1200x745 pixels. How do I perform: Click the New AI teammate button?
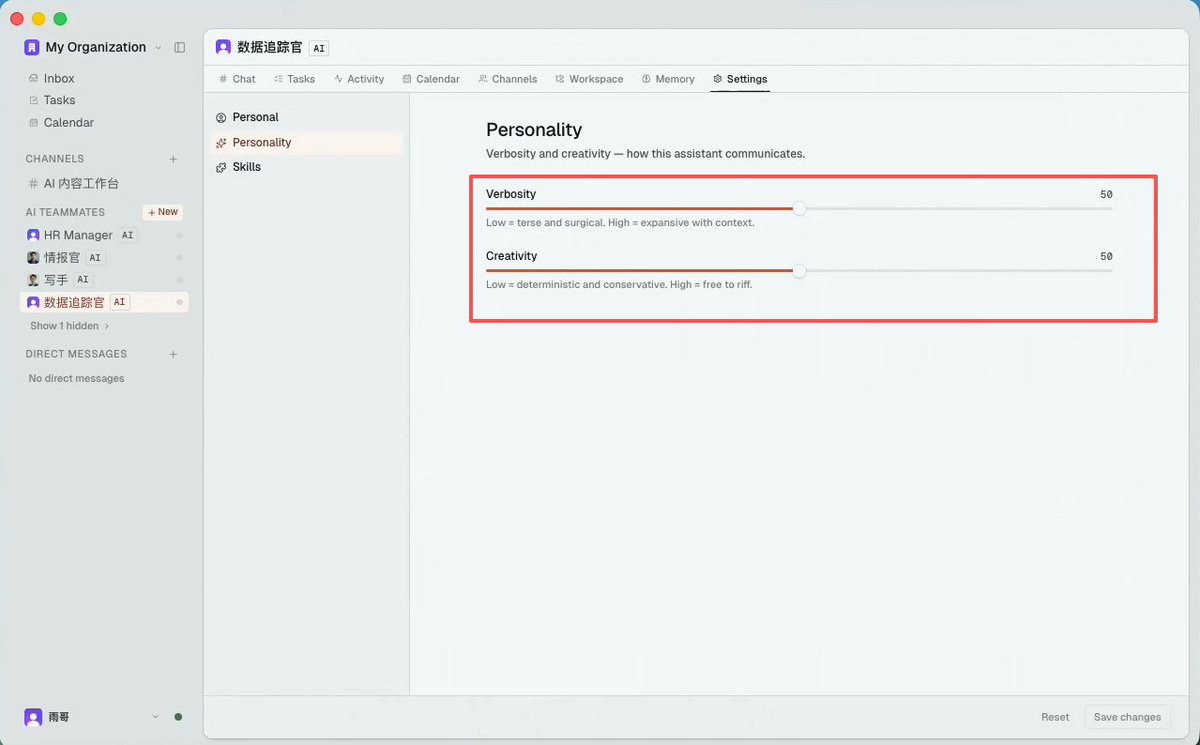click(163, 212)
